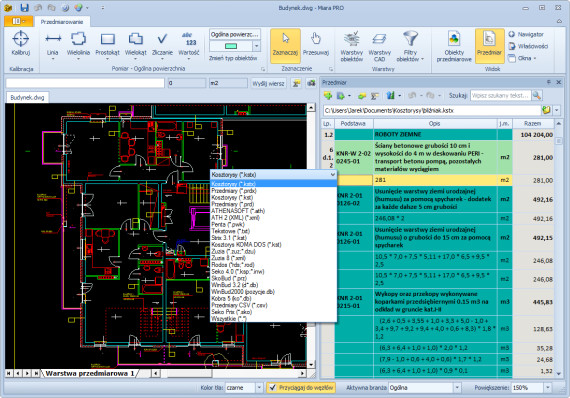Screen dimensions: 570x398
Task: Click the Razem column header
Action: [x=533, y=124]
